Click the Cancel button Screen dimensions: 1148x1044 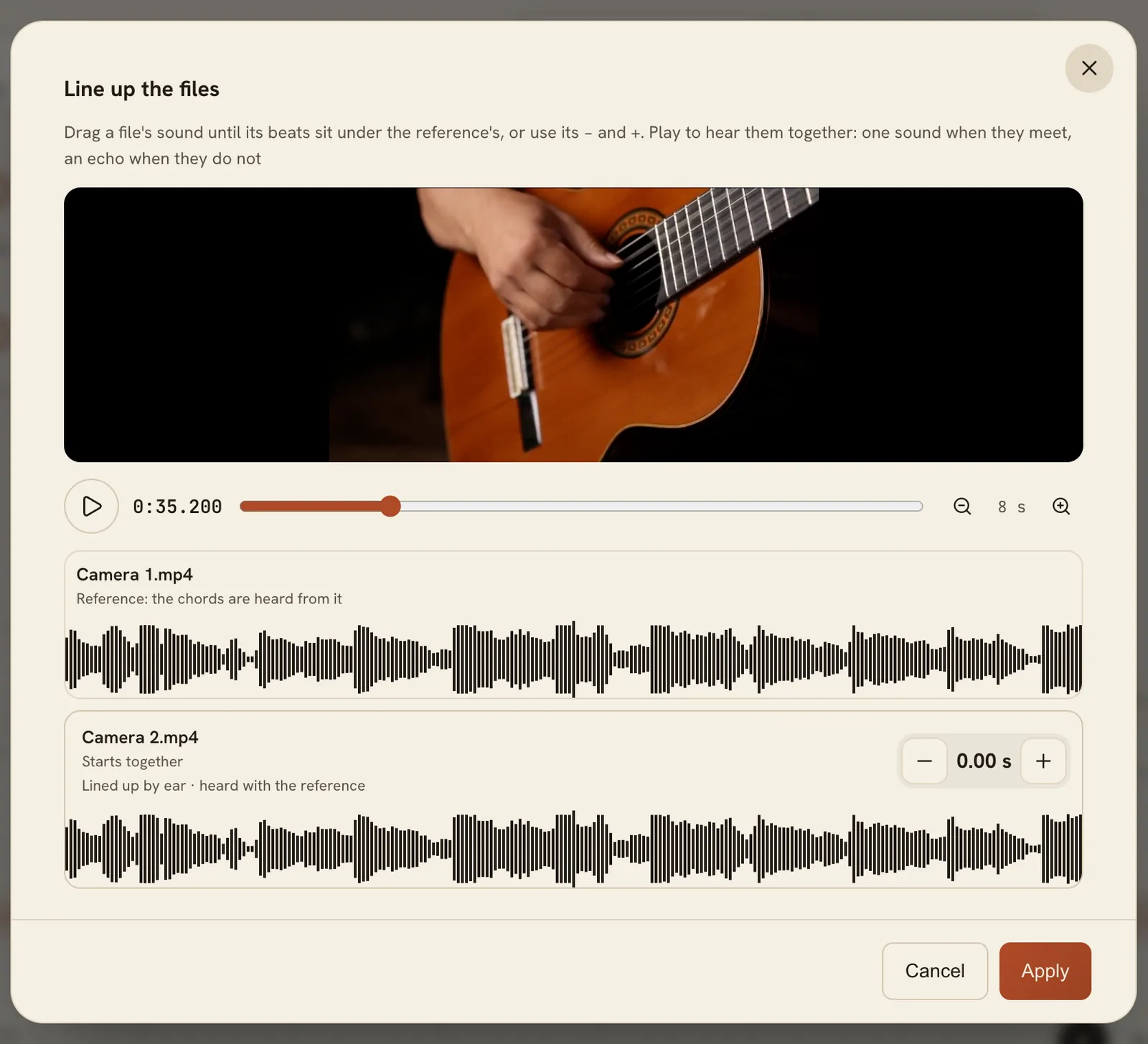coord(935,971)
